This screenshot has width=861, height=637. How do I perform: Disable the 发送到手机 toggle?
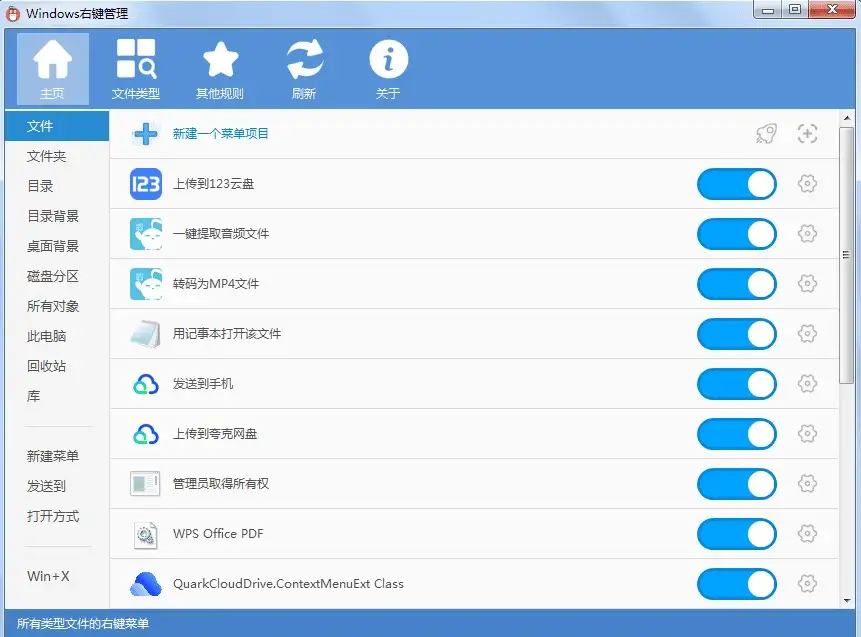click(x=736, y=384)
